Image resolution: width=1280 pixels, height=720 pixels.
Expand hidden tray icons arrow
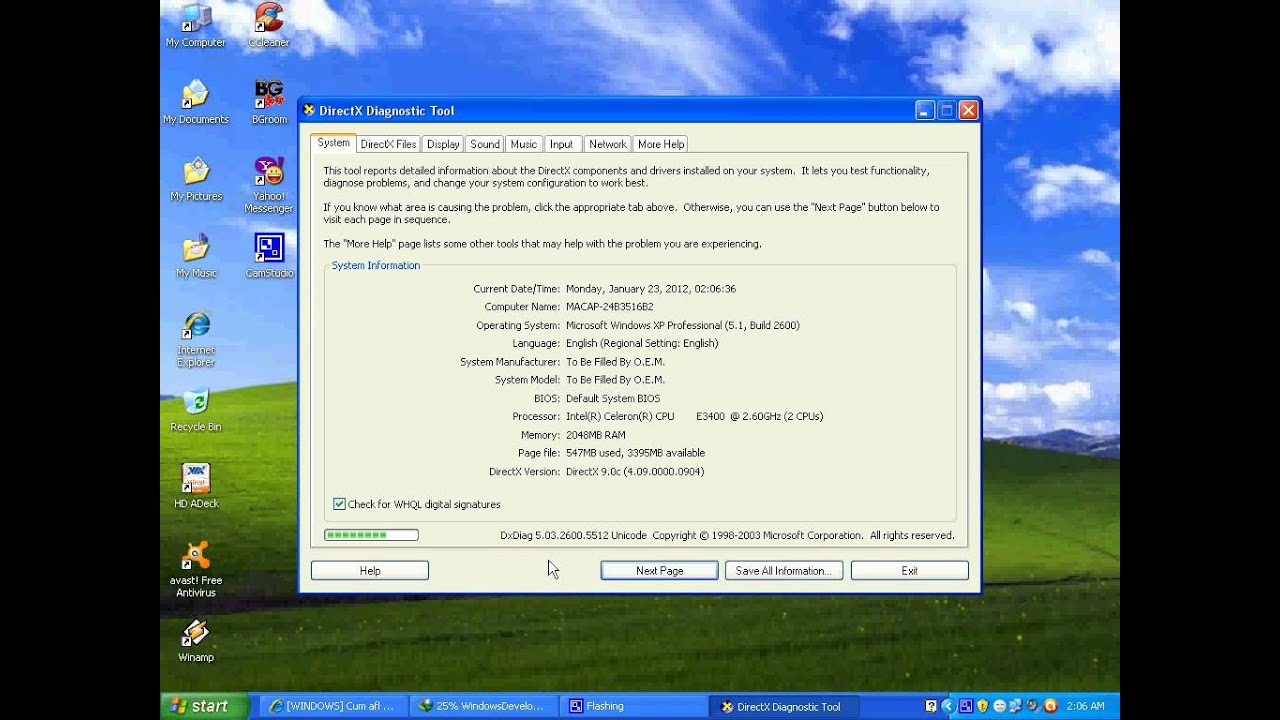click(x=948, y=706)
